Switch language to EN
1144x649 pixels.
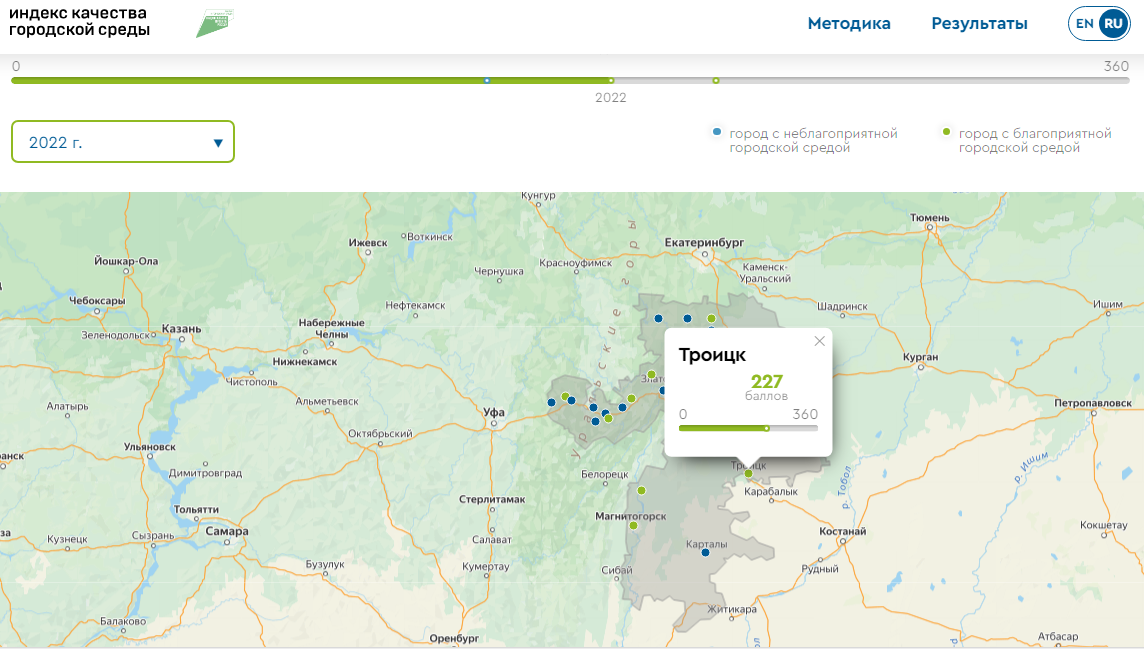pyautogui.click(x=1085, y=24)
